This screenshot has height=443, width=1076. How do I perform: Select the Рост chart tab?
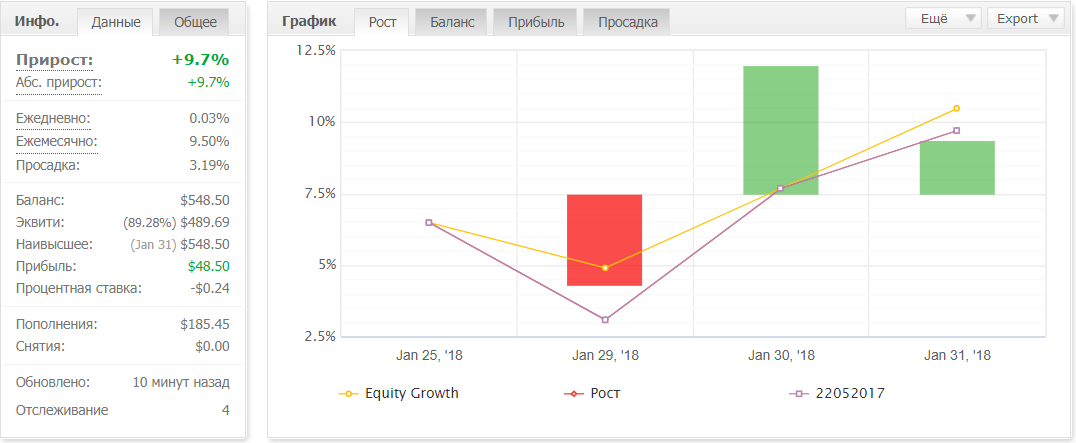tap(382, 22)
